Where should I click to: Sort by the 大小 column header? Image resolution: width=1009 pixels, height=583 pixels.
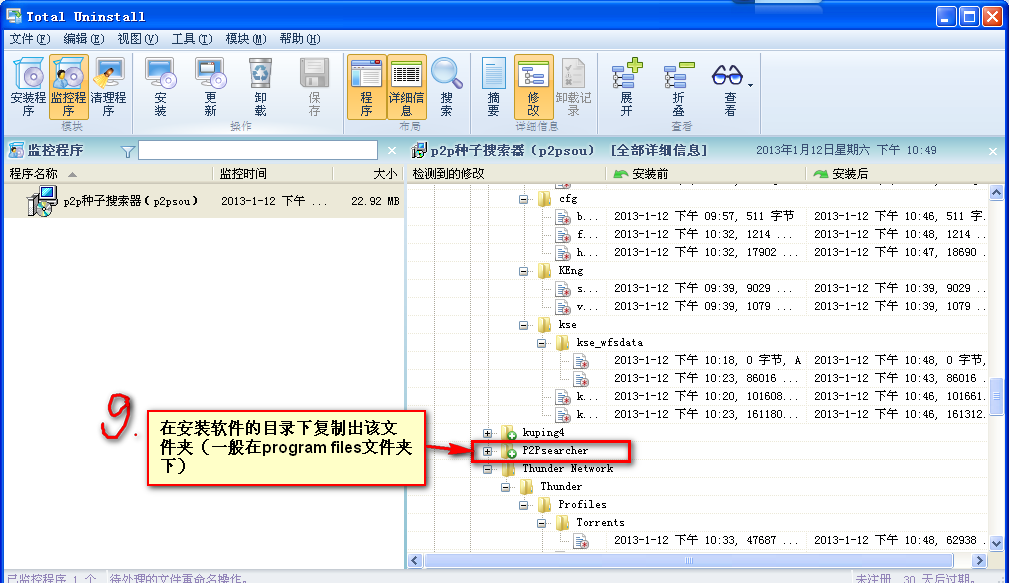[368, 174]
